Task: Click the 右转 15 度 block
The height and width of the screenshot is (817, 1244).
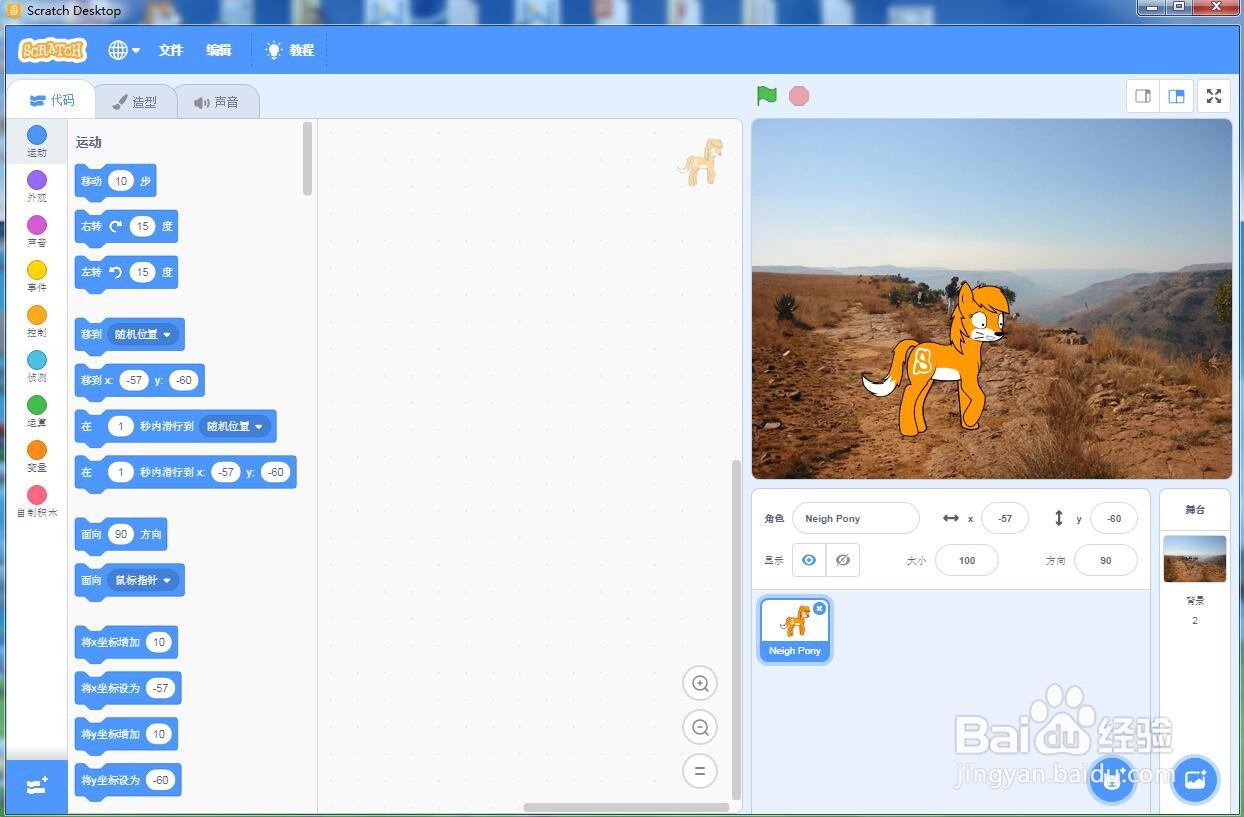Action: coord(126,227)
